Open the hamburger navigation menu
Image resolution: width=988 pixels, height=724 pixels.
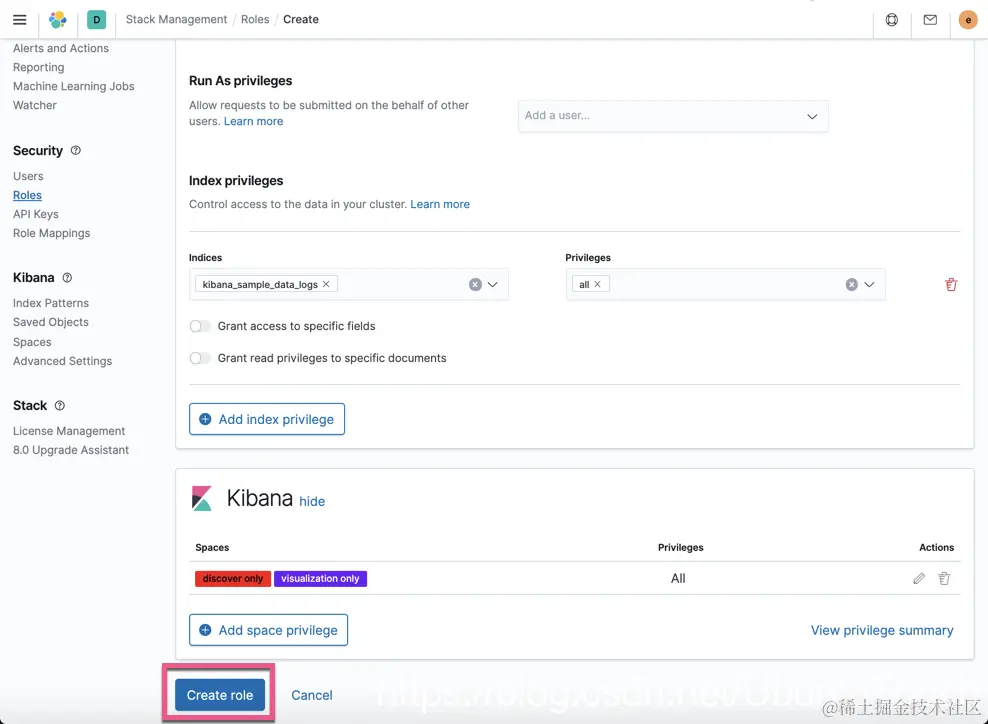point(20,20)
